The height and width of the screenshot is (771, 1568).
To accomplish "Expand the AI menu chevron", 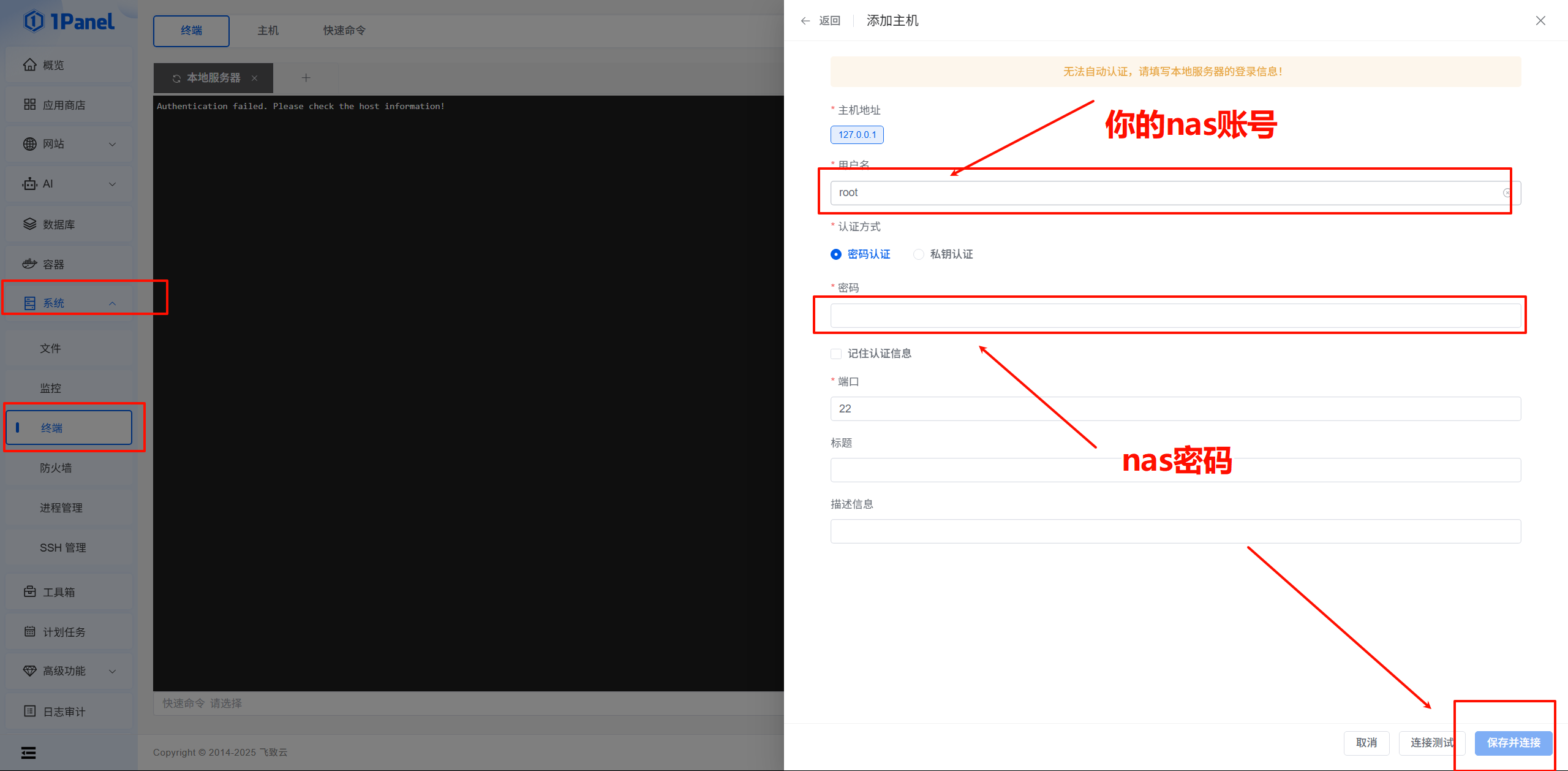I will (x=112, y=184).
